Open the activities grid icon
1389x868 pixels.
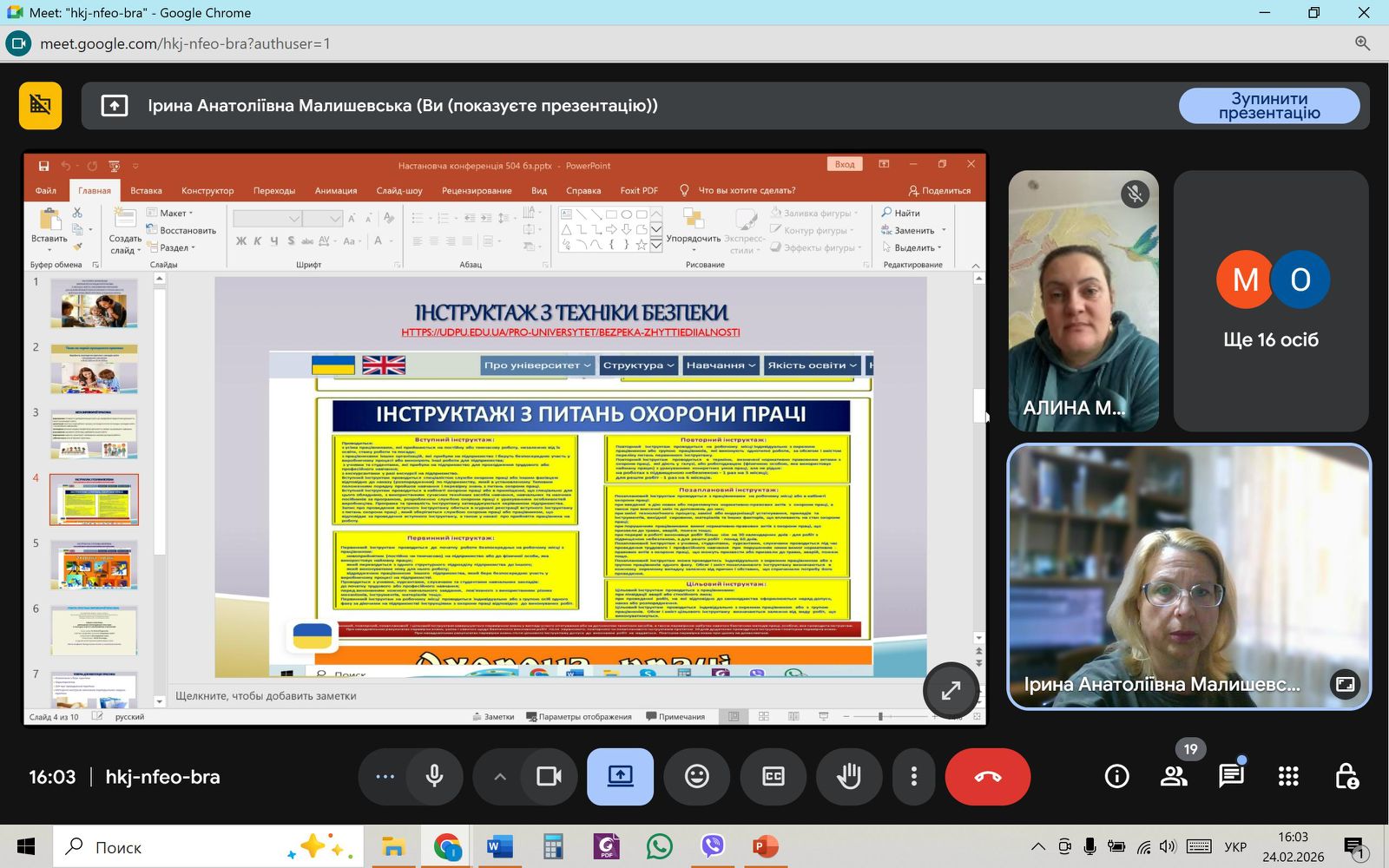(x=1288, y=776)
